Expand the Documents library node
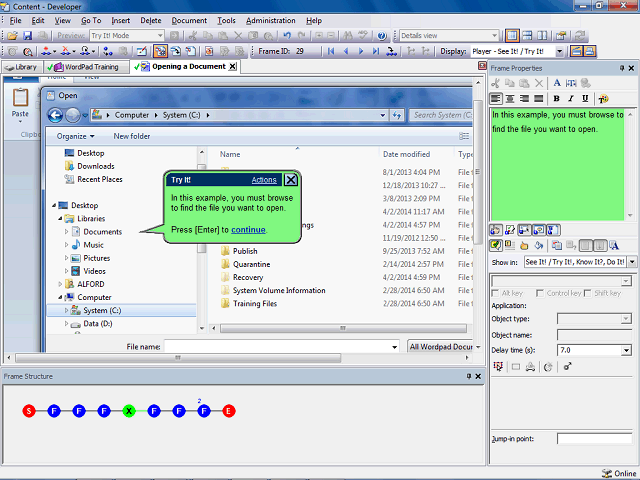 (x=66, y=231)
